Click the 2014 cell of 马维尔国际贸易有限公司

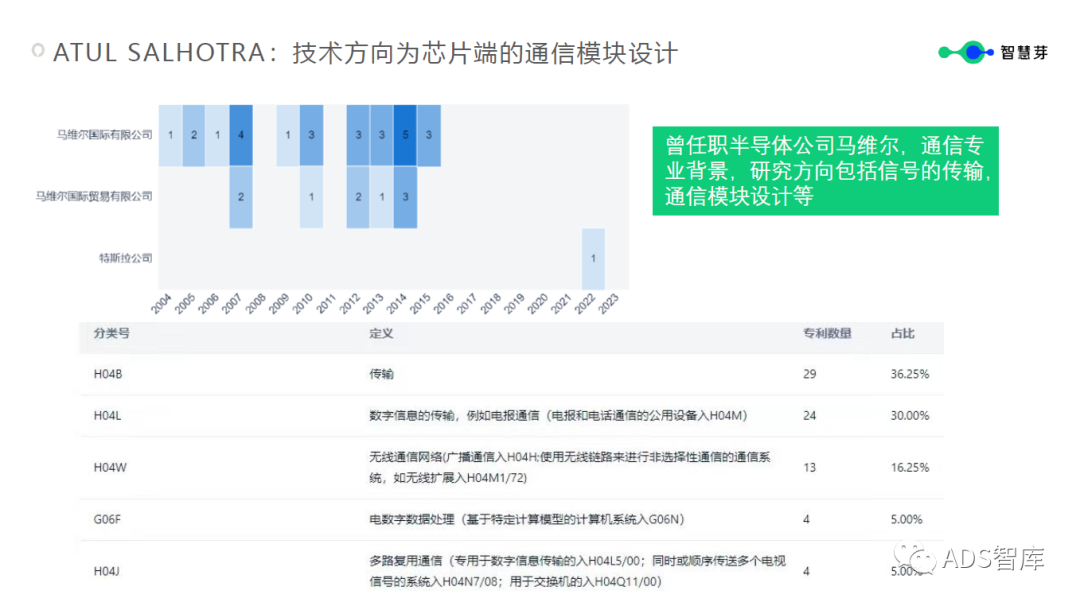coord(405,197)
